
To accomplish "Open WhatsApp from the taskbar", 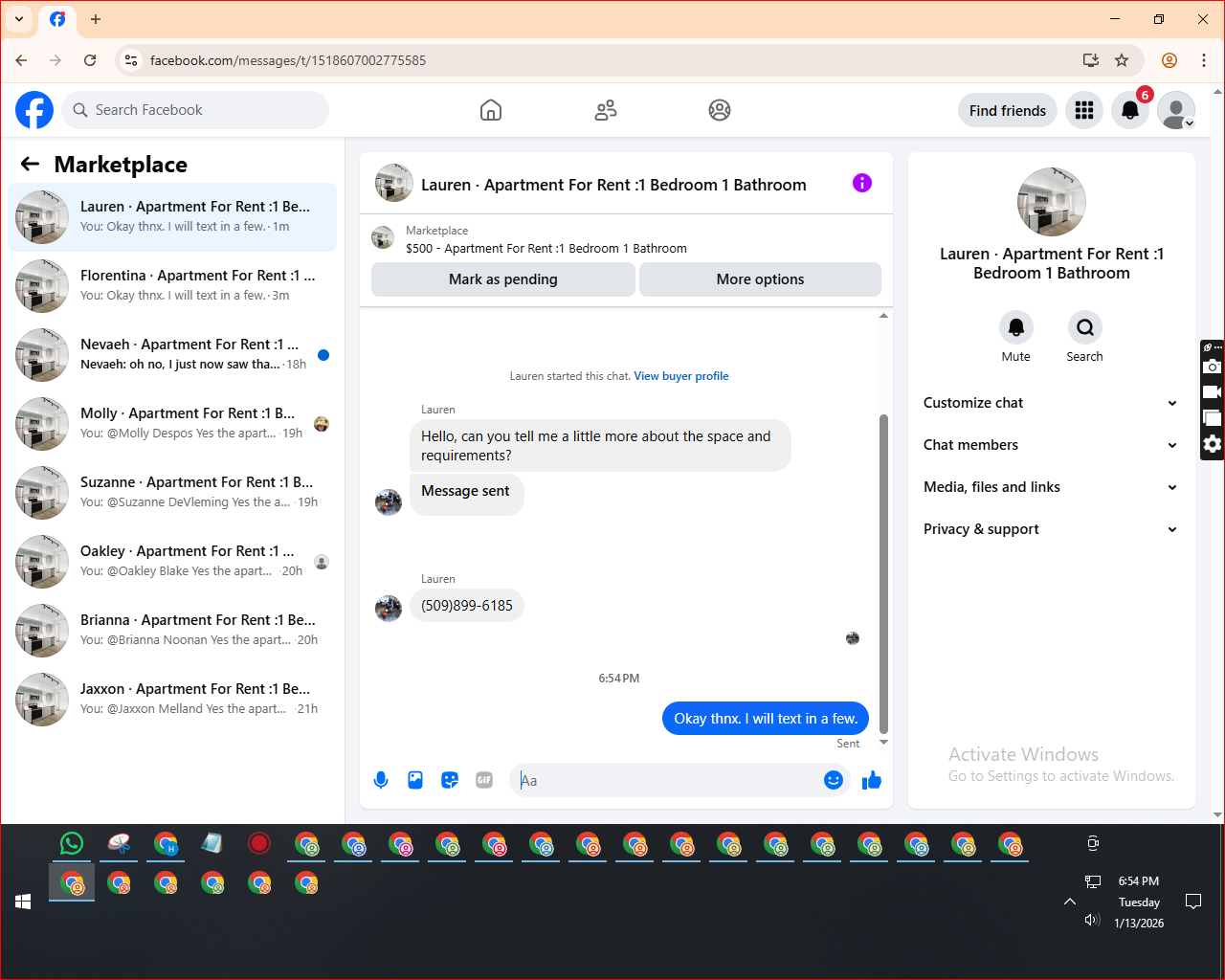I will 72,843.
